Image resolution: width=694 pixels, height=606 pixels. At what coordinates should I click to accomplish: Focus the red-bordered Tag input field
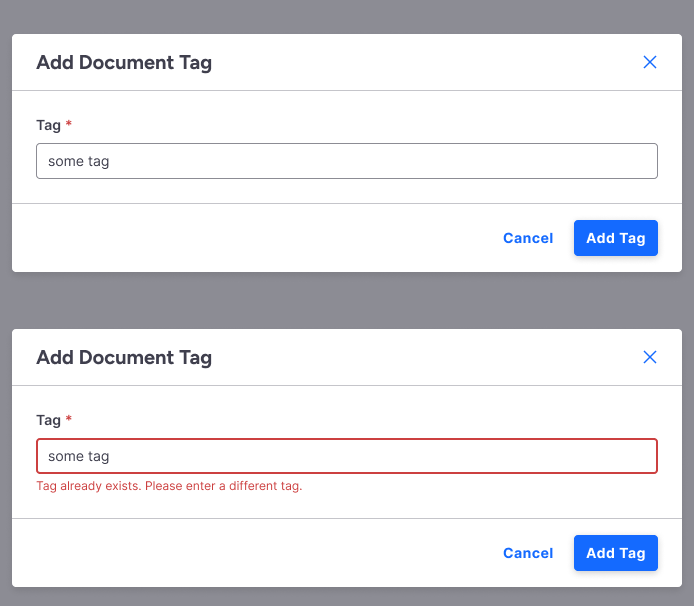coord(400,456)
